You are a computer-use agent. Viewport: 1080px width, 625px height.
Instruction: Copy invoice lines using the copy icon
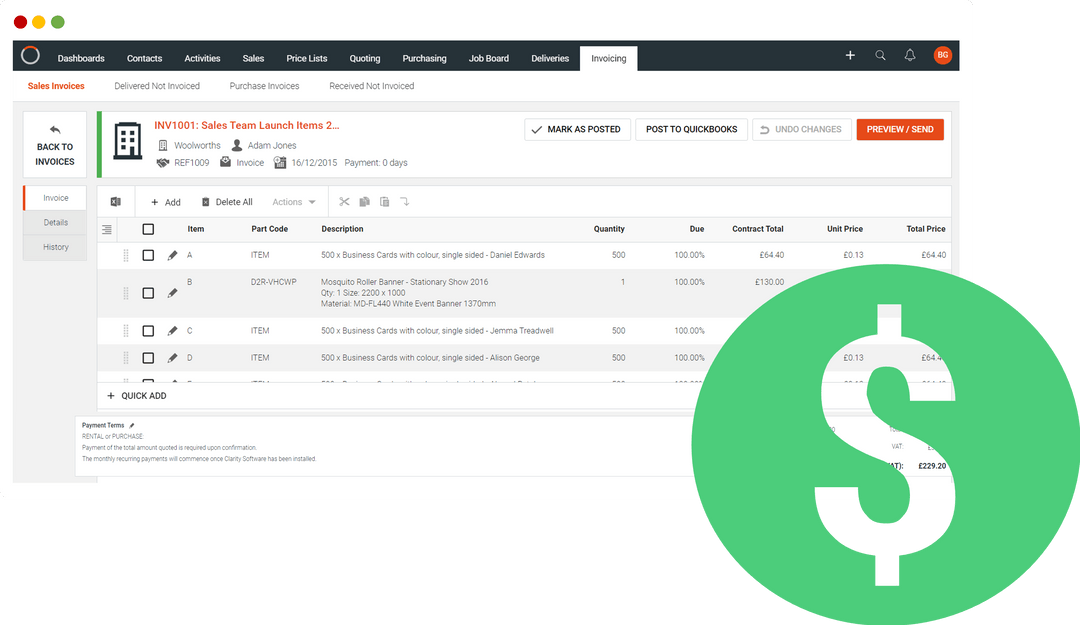(x=364, y=201)
